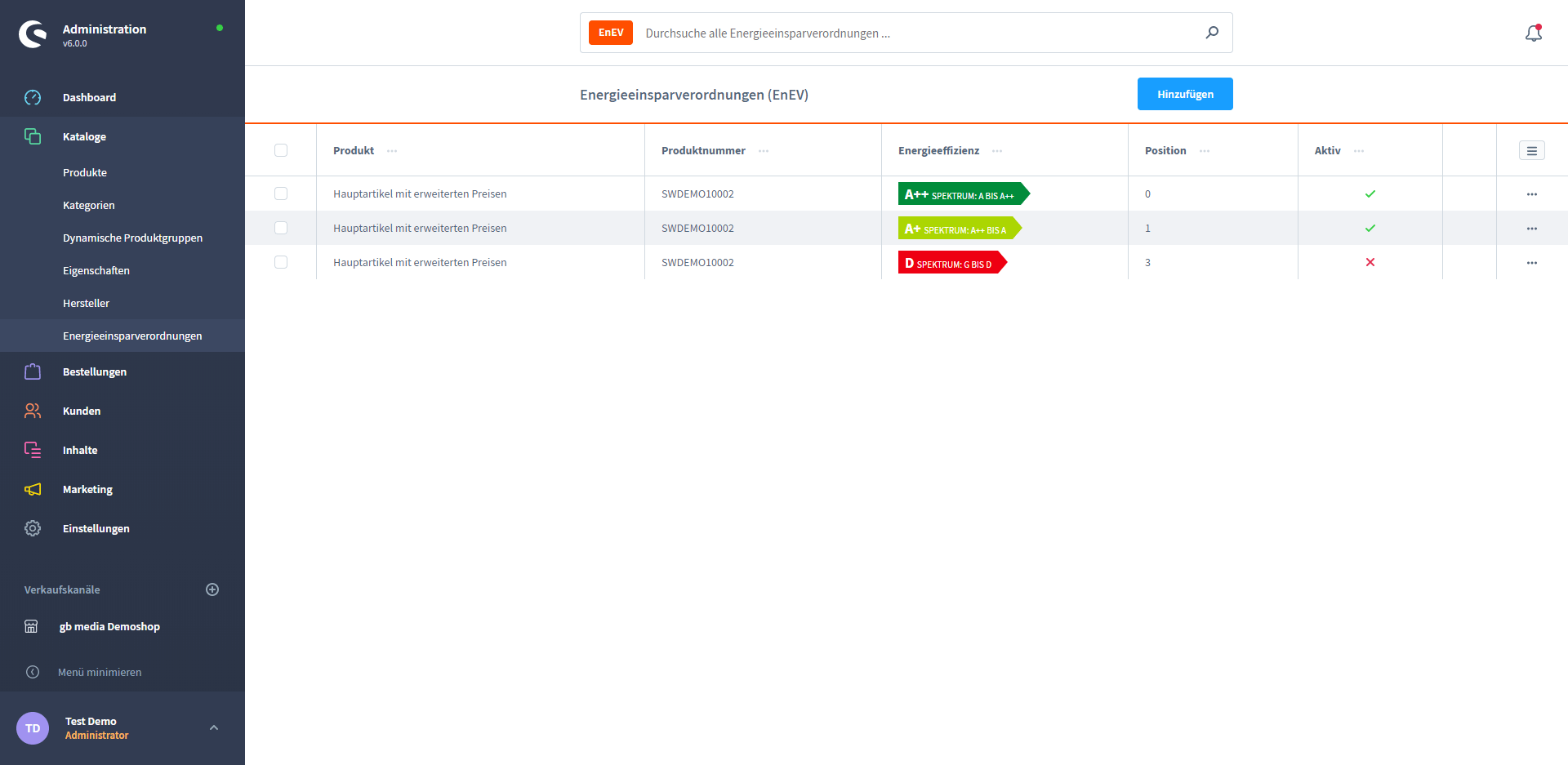Open Aktiv column options dots

tap(1359, 151)
